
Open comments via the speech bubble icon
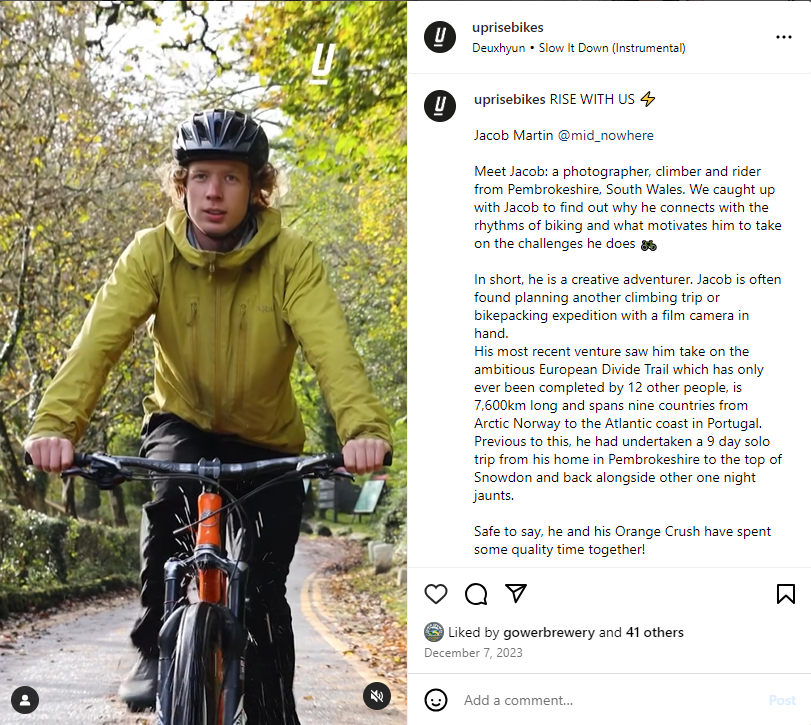(476, 594)
